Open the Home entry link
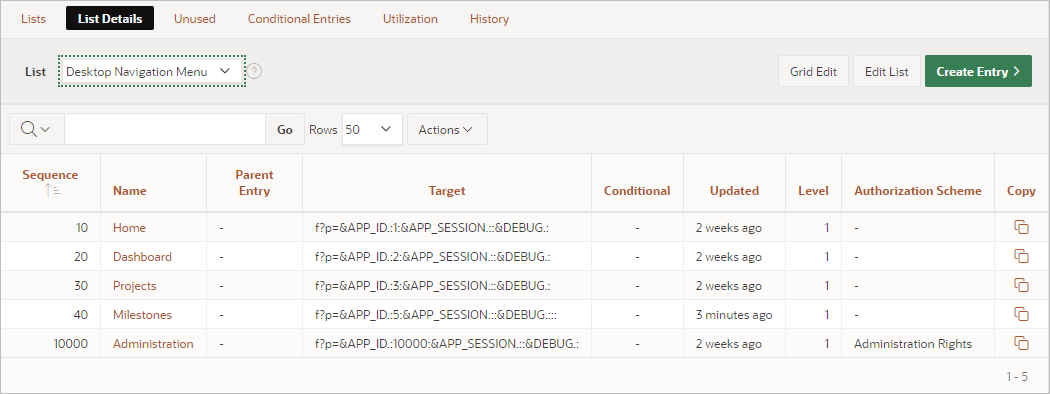Screen dimensions: 1050x394 click(x=129, y=228)
